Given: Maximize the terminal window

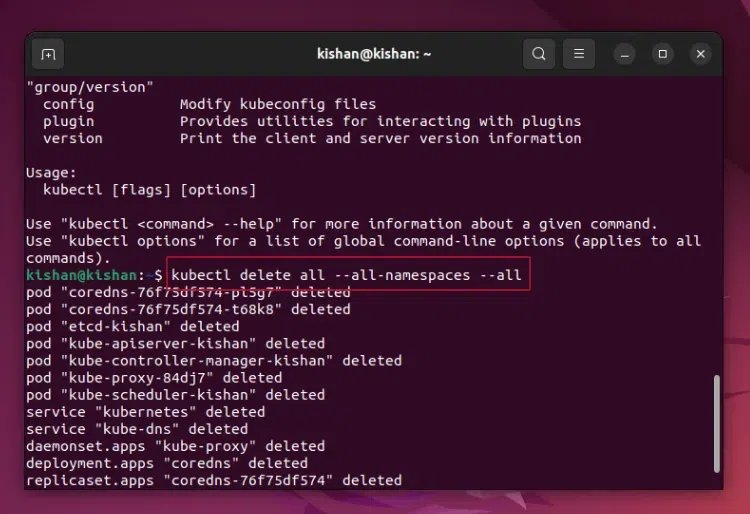Looking at the screenshot, I should (x=662, y=55).
